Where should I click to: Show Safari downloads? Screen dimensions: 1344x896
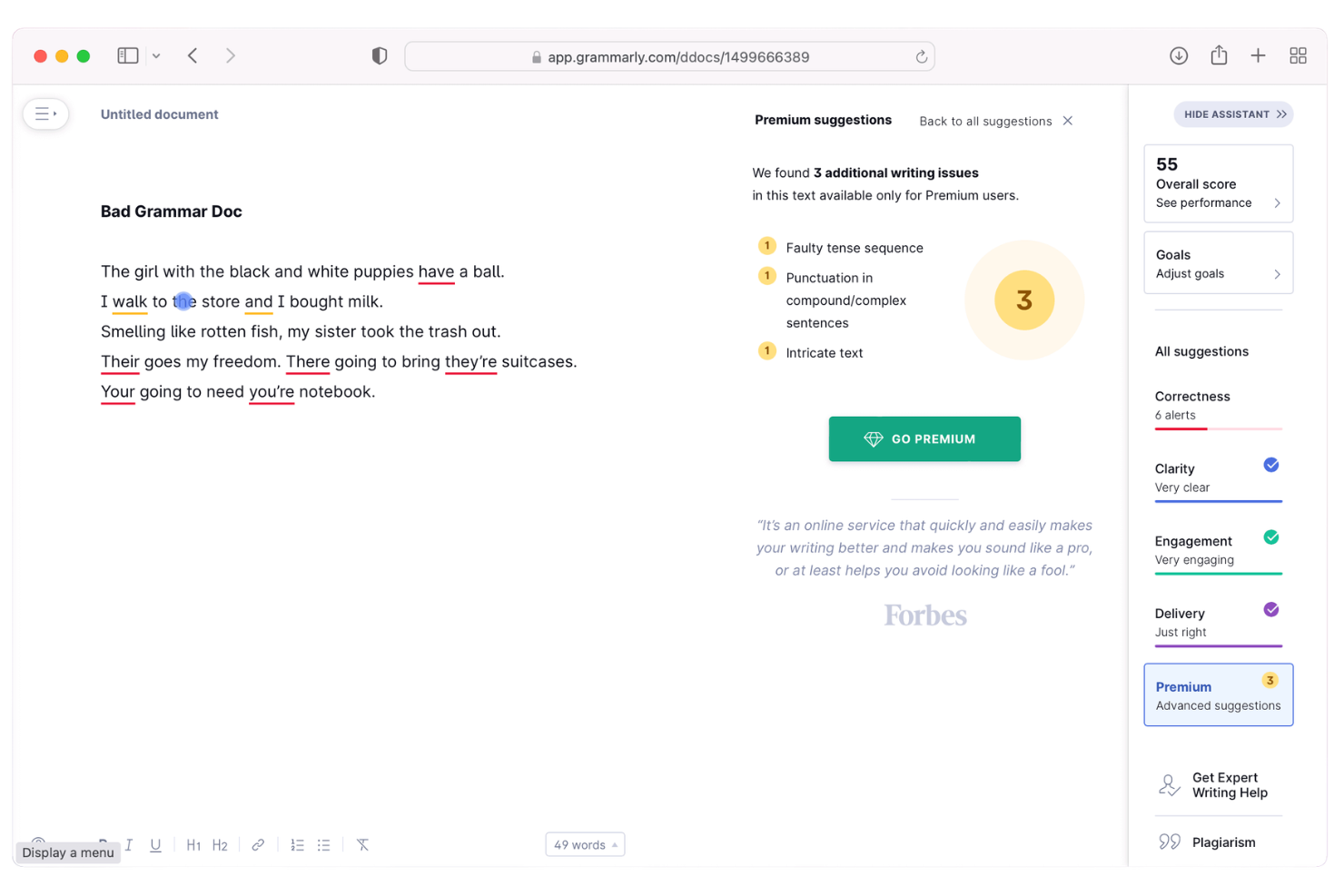(x=1179, y=55)
